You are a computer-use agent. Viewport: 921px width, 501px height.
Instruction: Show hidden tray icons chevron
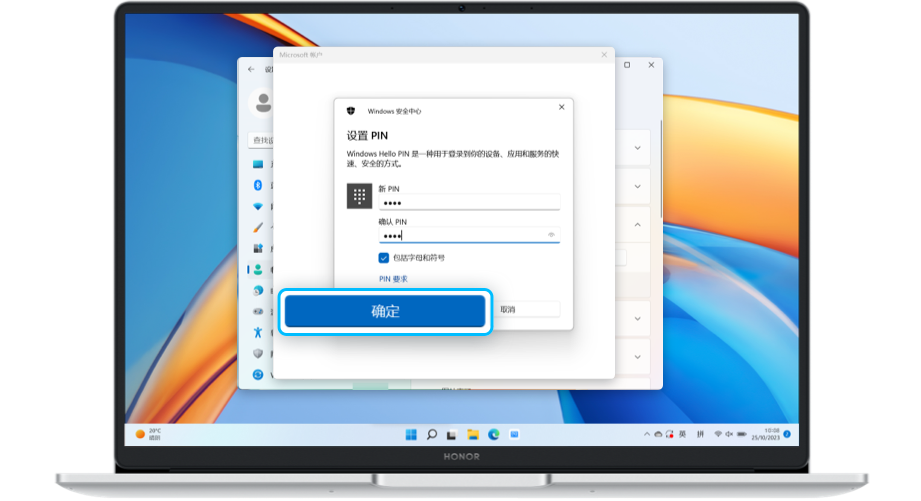[647, 435]
